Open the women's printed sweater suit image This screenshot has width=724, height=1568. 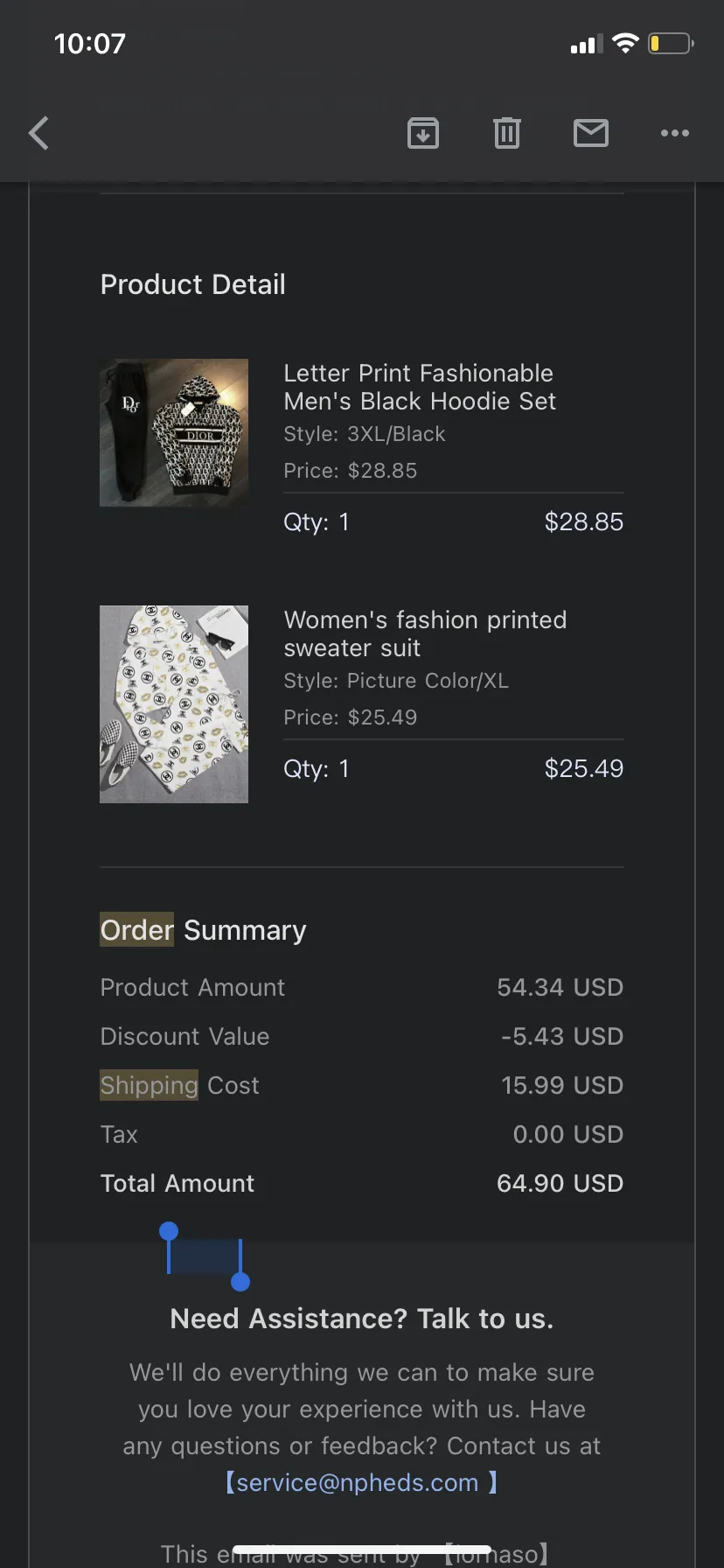[174, 704]
